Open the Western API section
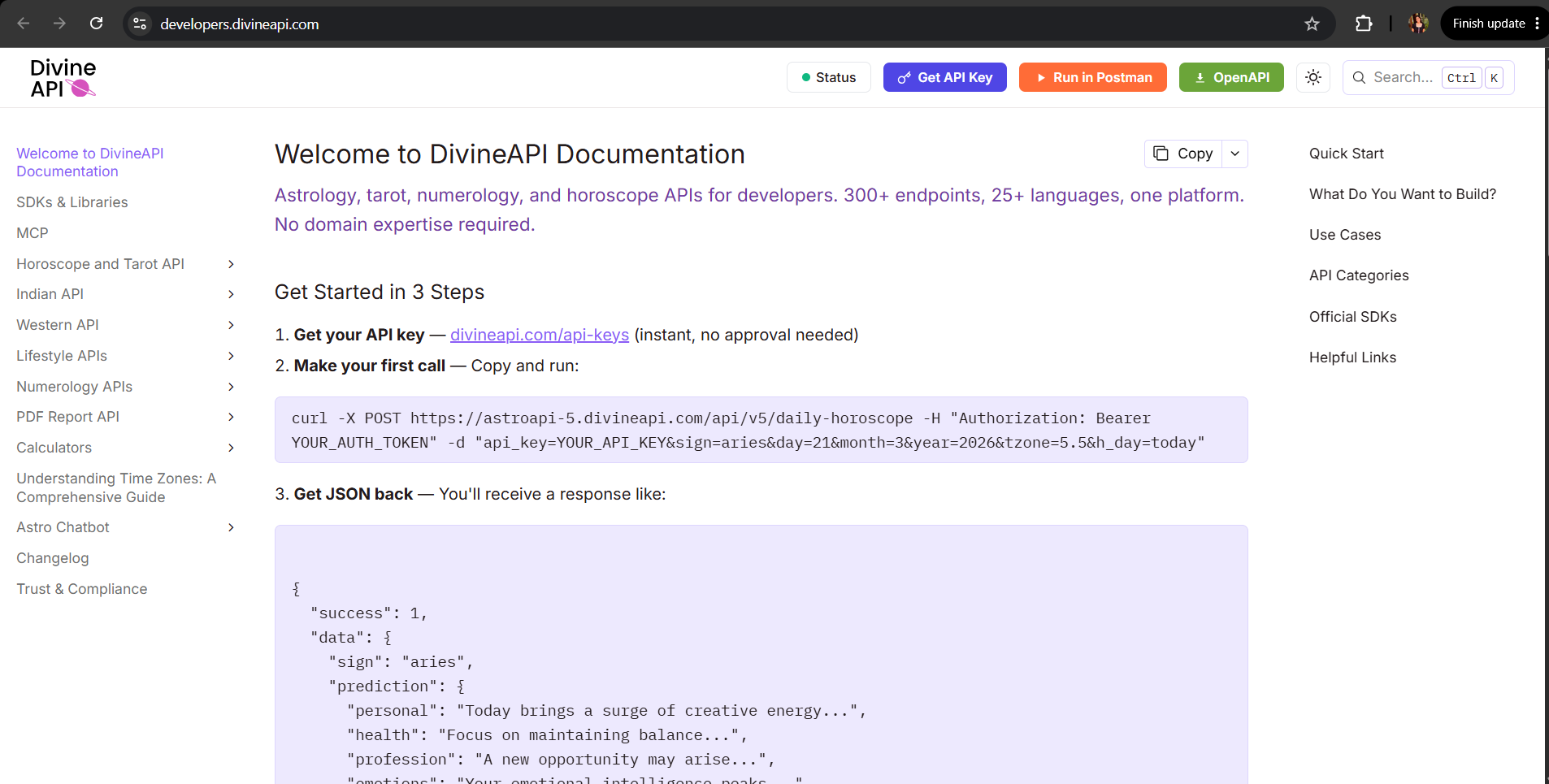Screen dimensions: 1549x784 (x=58, y=325)
